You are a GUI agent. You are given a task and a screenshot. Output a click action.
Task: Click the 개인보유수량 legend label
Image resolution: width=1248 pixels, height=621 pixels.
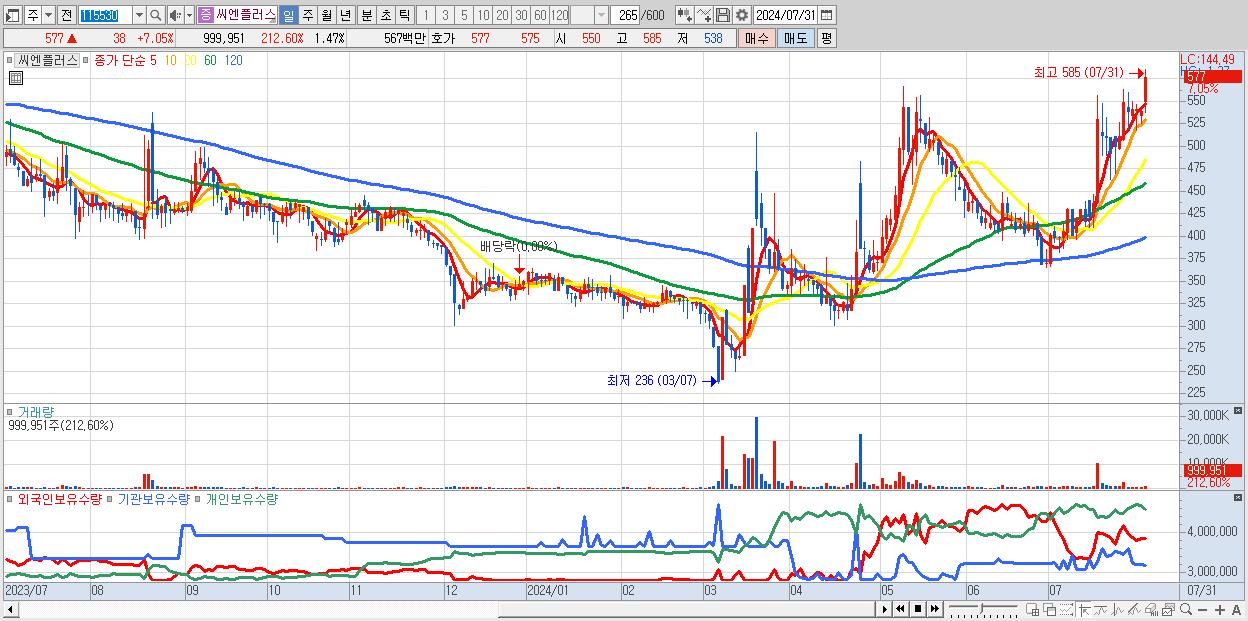point(241,498)
